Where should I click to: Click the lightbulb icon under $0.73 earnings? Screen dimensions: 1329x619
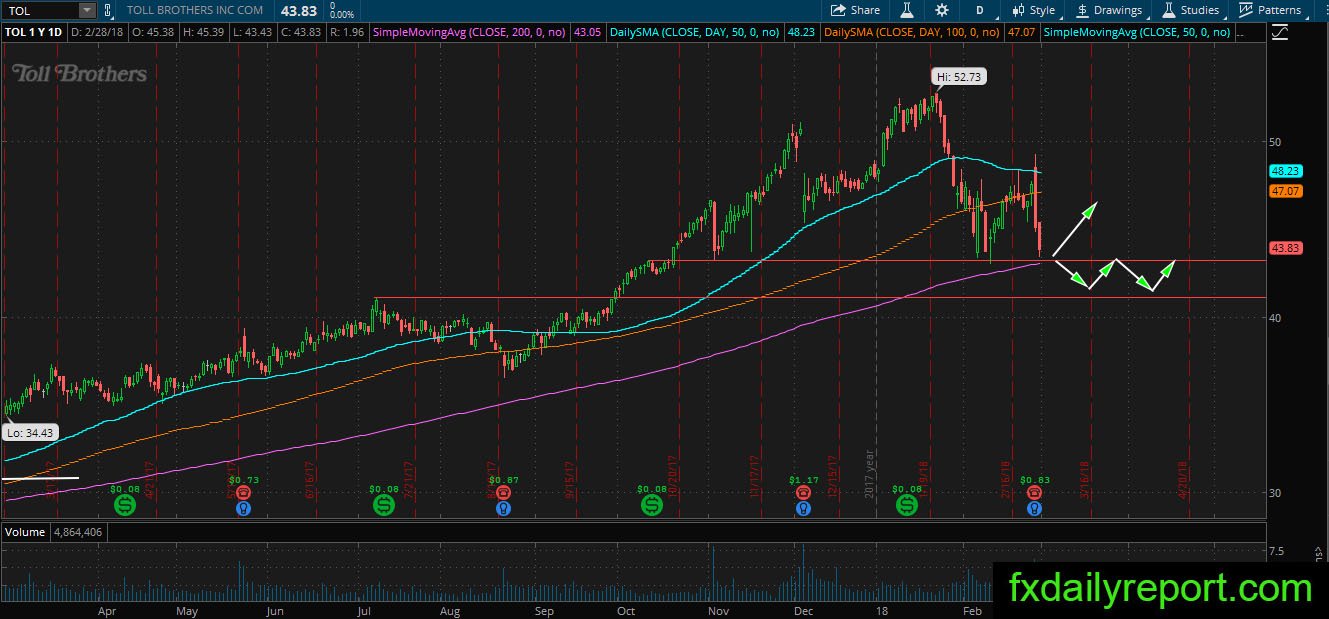243,509
